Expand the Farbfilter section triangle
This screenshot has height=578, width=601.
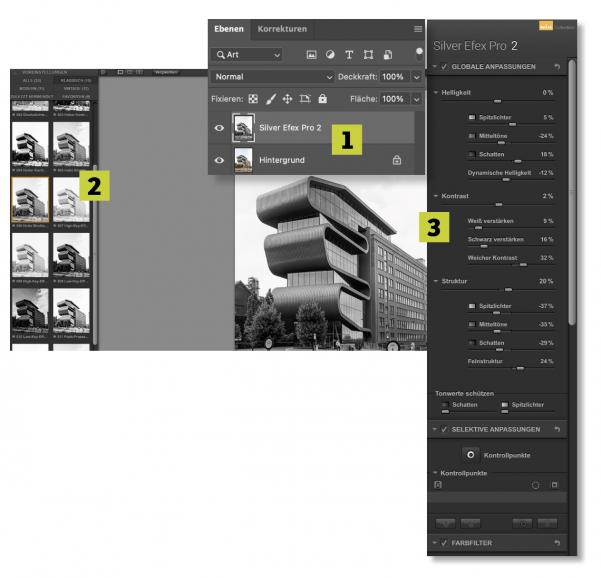pyautogui.click(x=435, y=542)
